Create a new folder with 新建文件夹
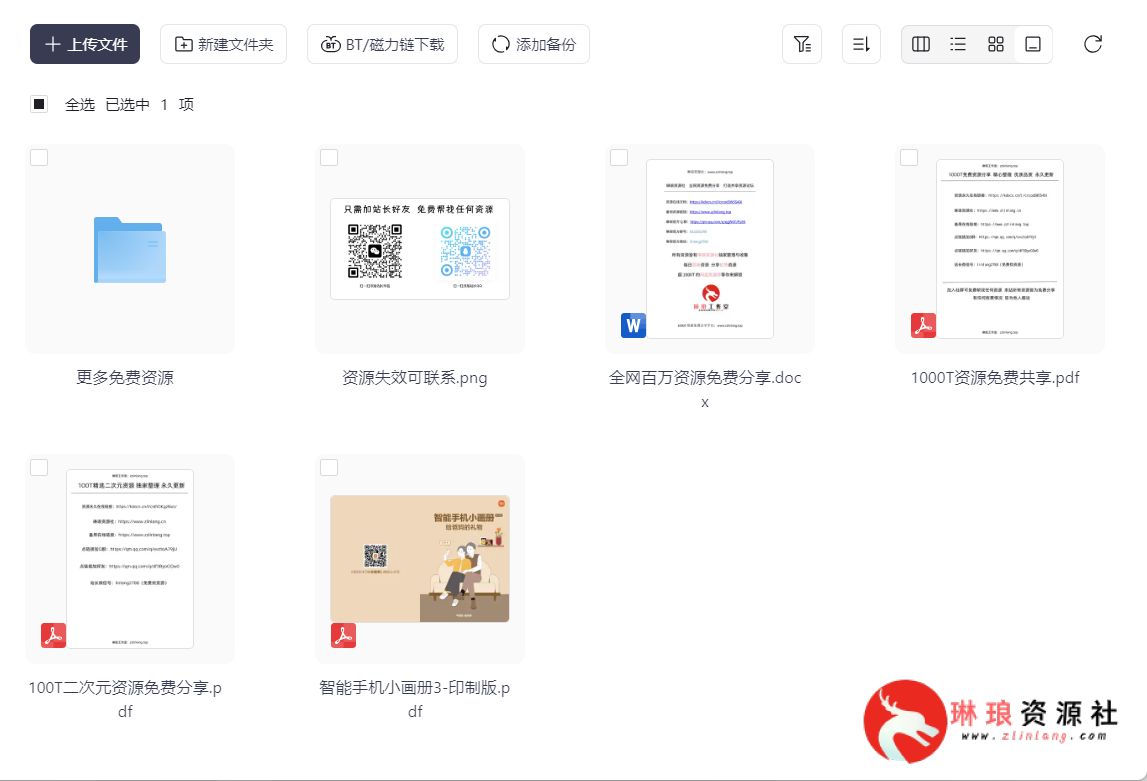The height and width of the screenshot is (781, 1147). [x=223, y=44]
